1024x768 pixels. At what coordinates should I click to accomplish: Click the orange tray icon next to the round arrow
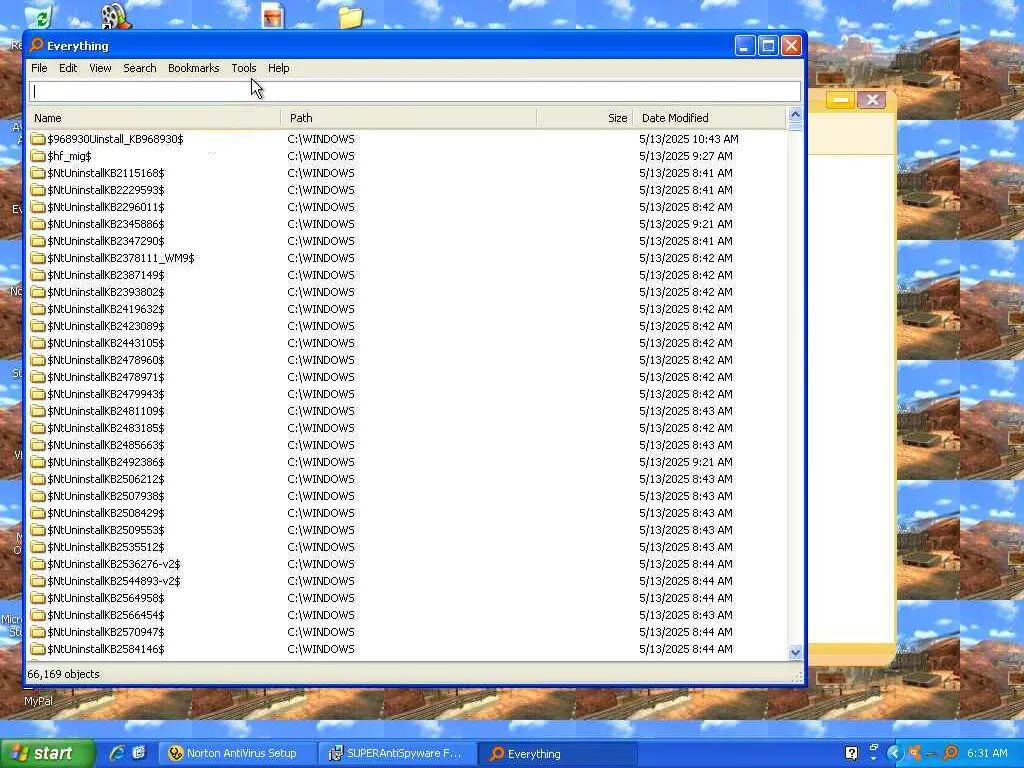[915, 753]
